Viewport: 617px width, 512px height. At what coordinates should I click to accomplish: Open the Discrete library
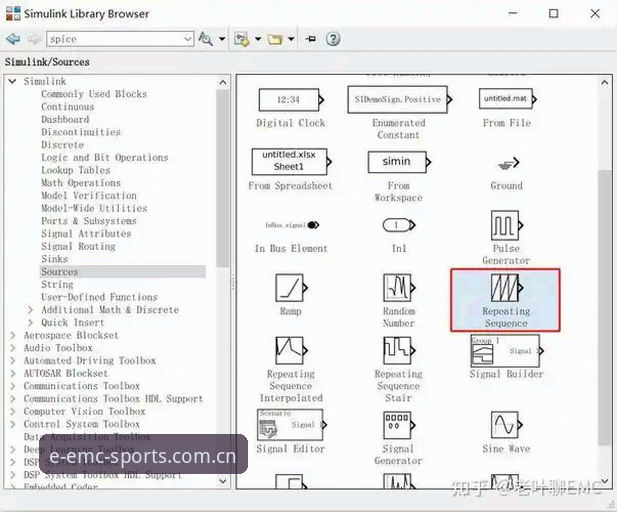(x=63, y=145)
